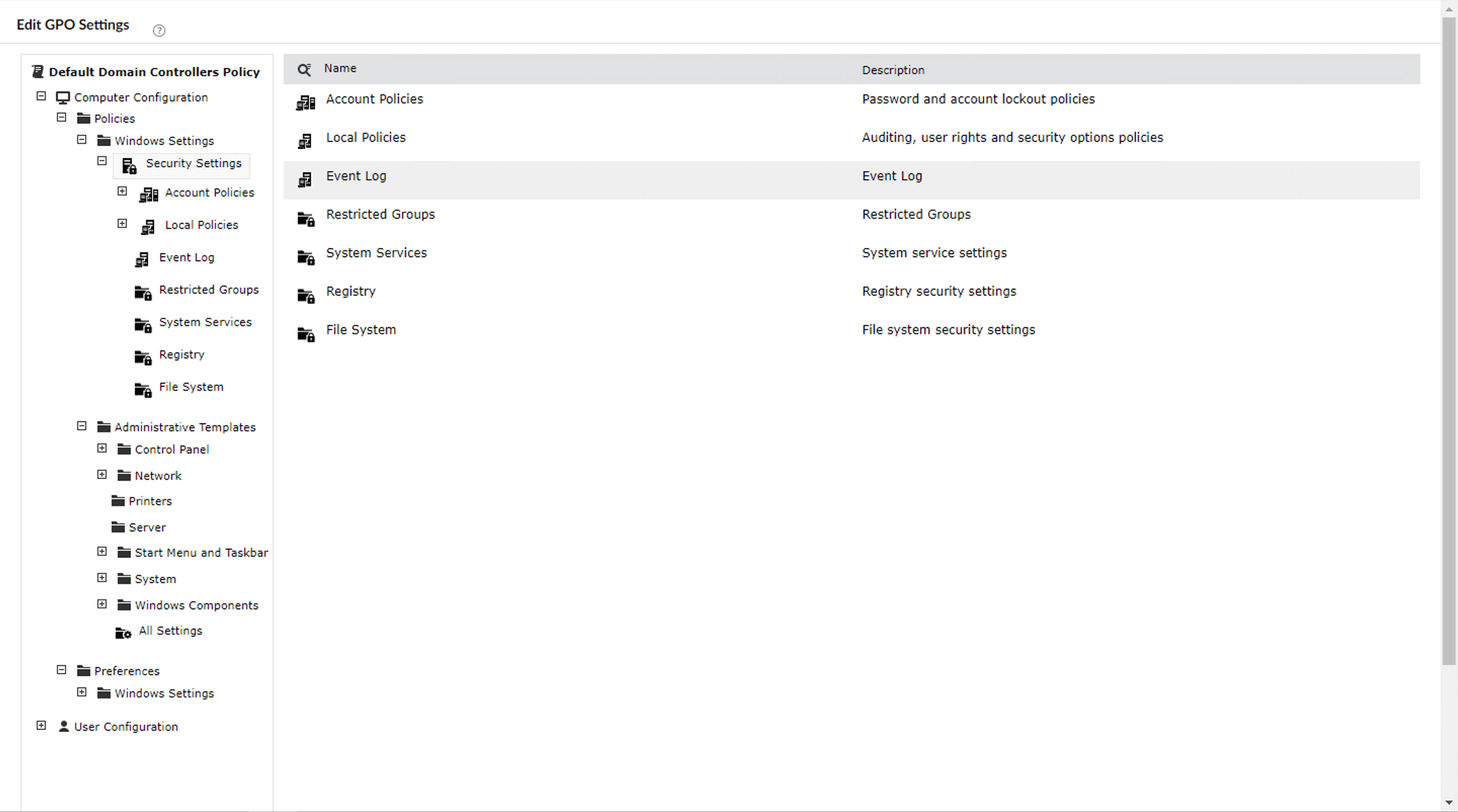This screenshot has width=1458, height=812.
Task: Click the Account Policies icon in list
Action: tap(306, 102)
